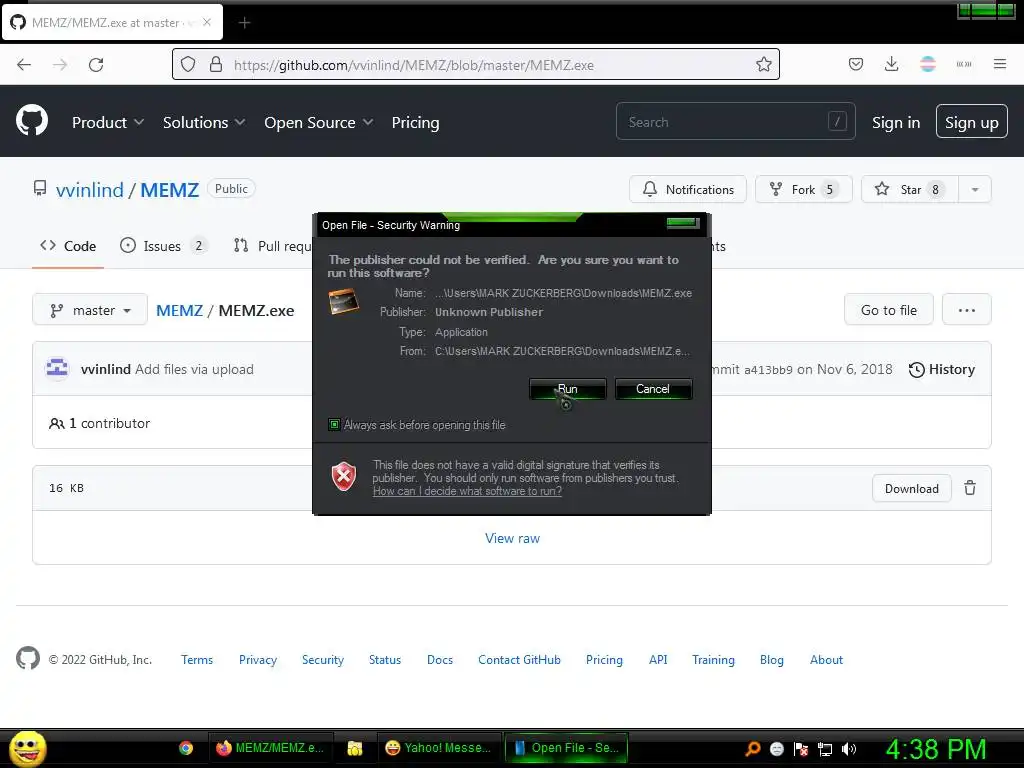1024x768 pixels.
Task: Reload the page with refresh icon
Action: tap(96, 65)
